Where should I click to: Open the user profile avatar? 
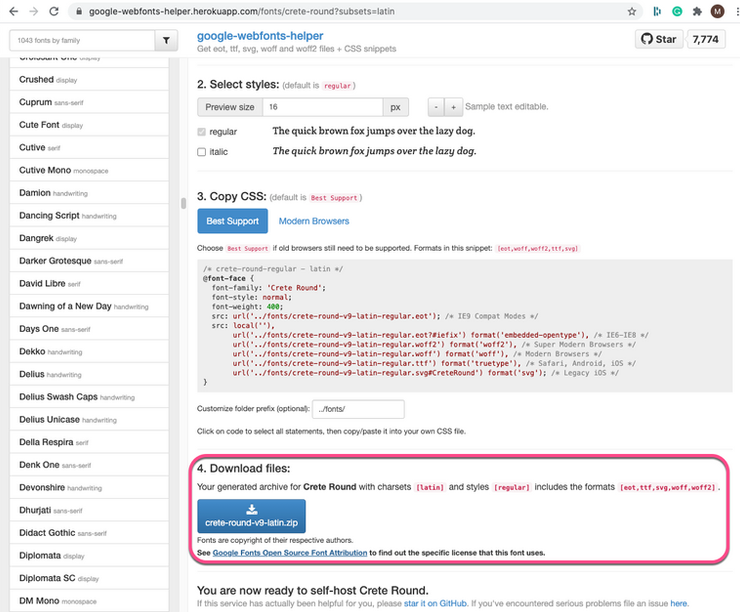(716, 11)
